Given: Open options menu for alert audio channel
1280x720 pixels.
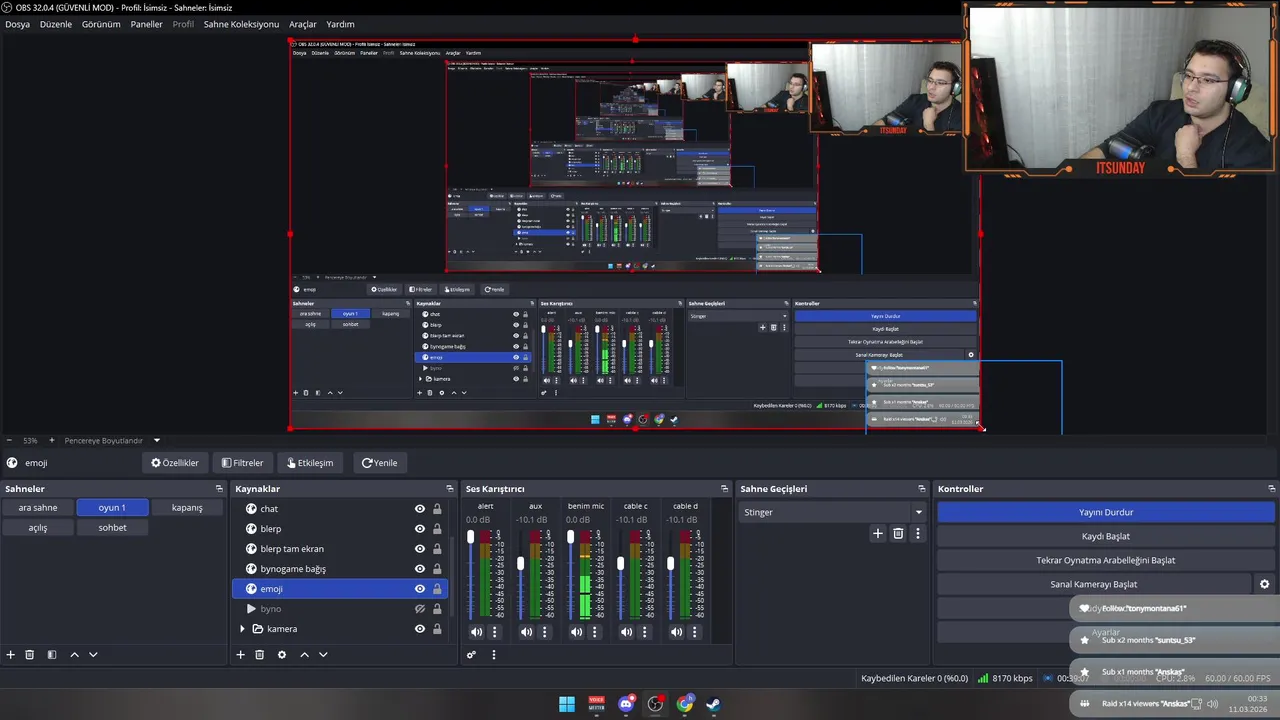Looking at the screenshot, I should tap(494, 632).
